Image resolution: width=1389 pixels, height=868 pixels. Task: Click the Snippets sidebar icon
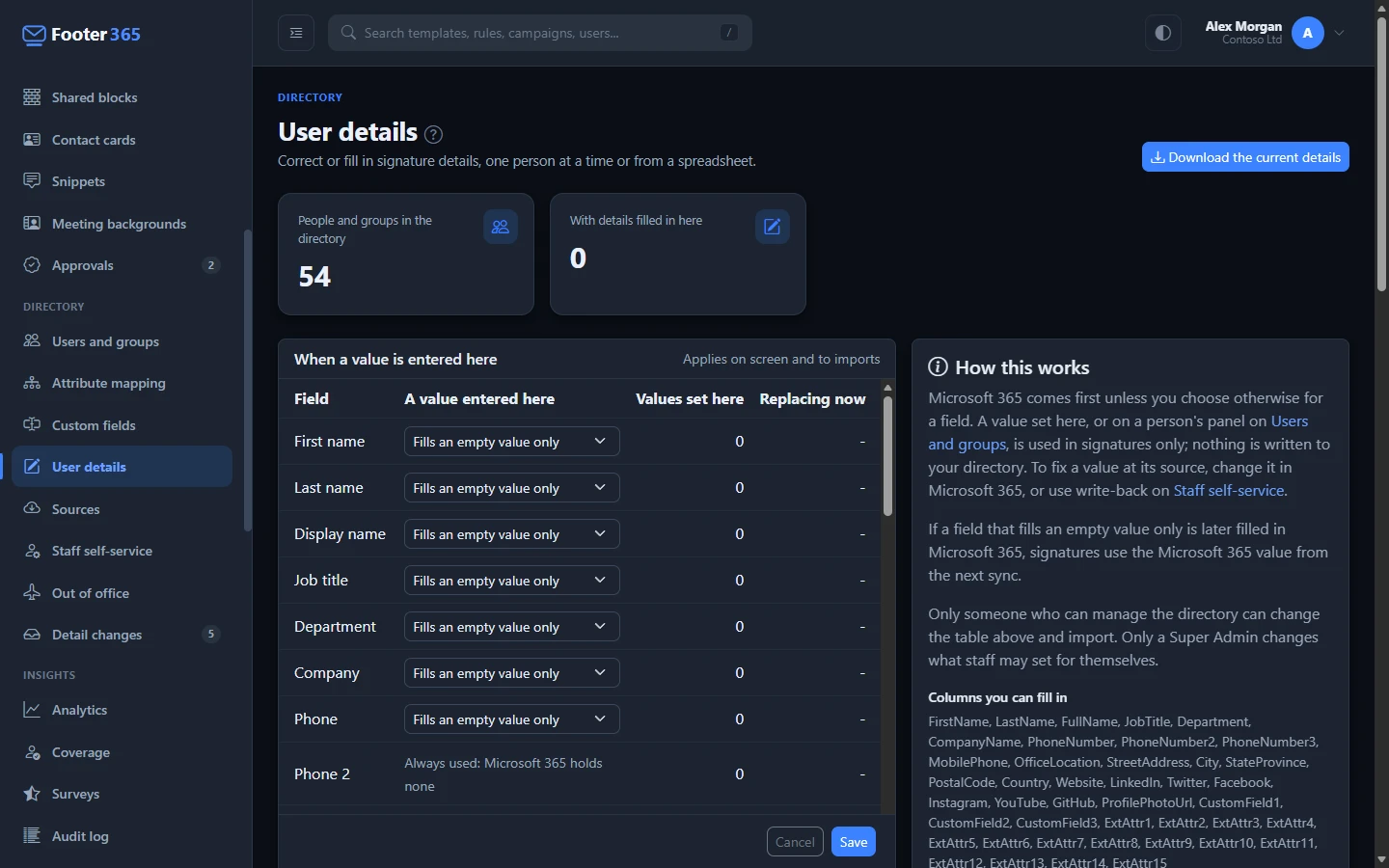pos(32,181)
